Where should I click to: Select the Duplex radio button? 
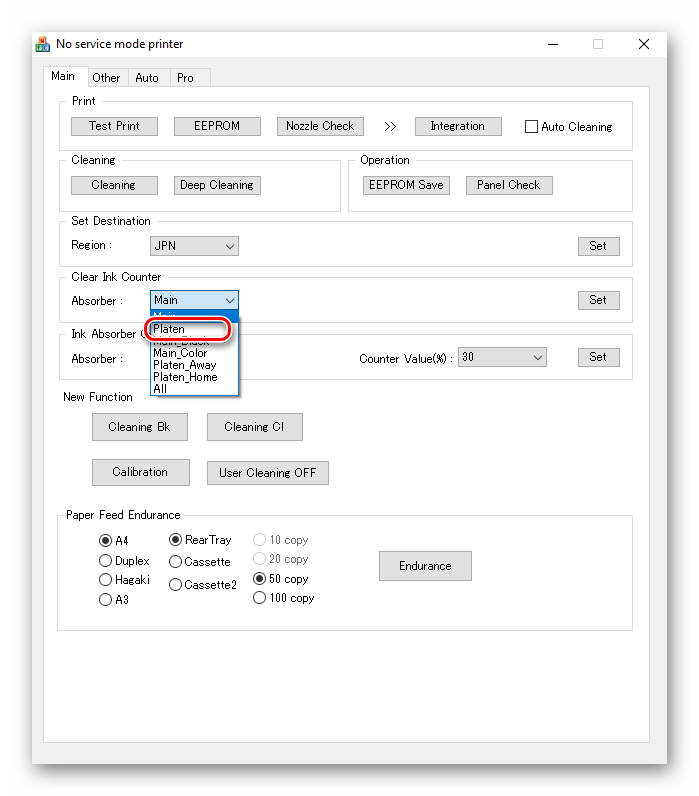[106, 561]
